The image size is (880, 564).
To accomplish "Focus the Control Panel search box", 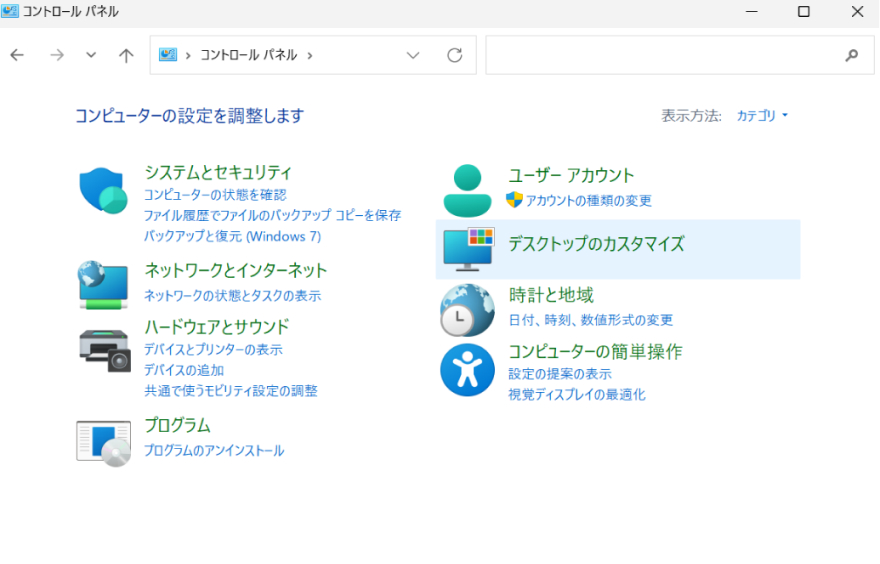I will click(x=680, y=55).
